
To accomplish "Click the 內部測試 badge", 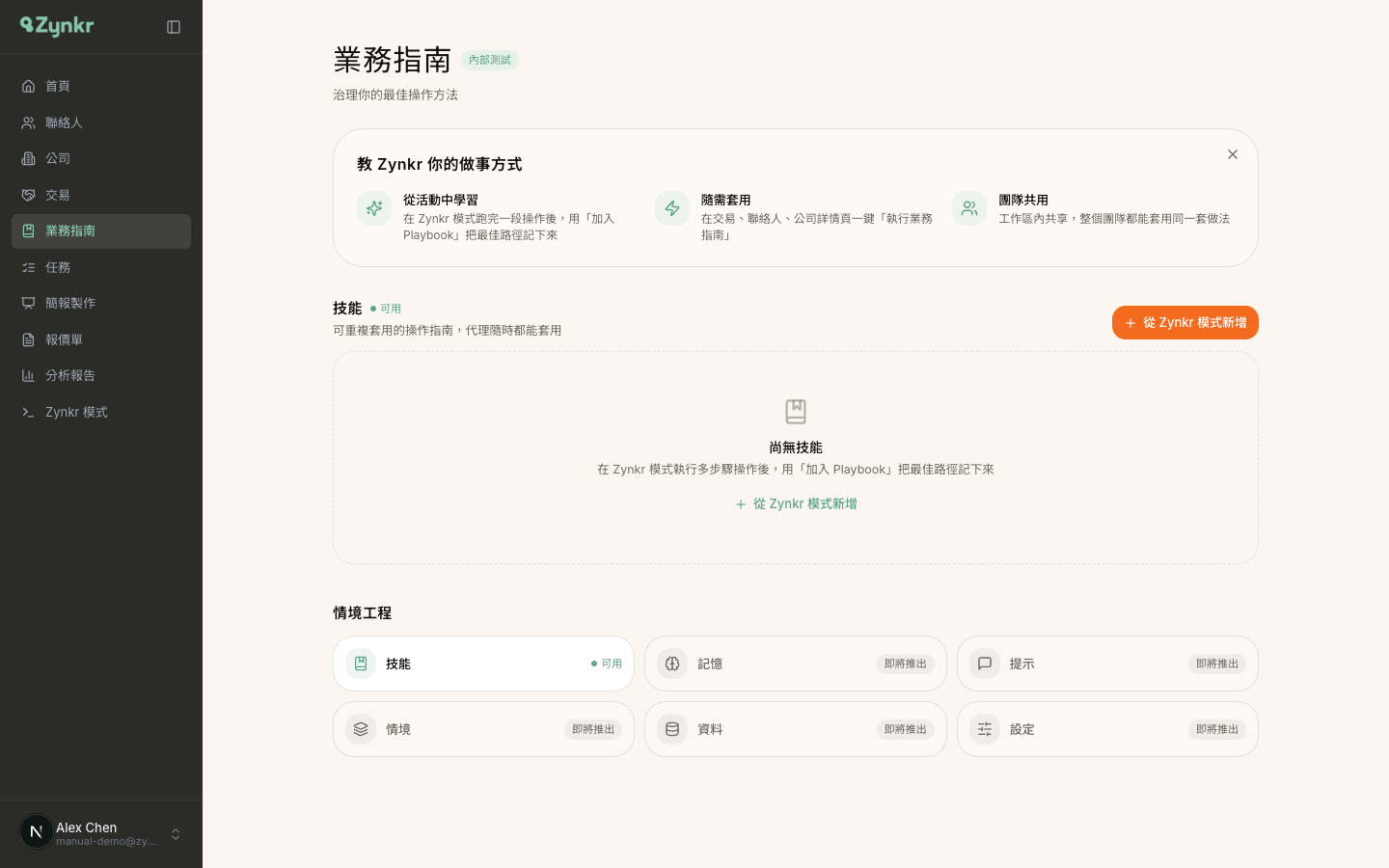I will tap(490, 60).
